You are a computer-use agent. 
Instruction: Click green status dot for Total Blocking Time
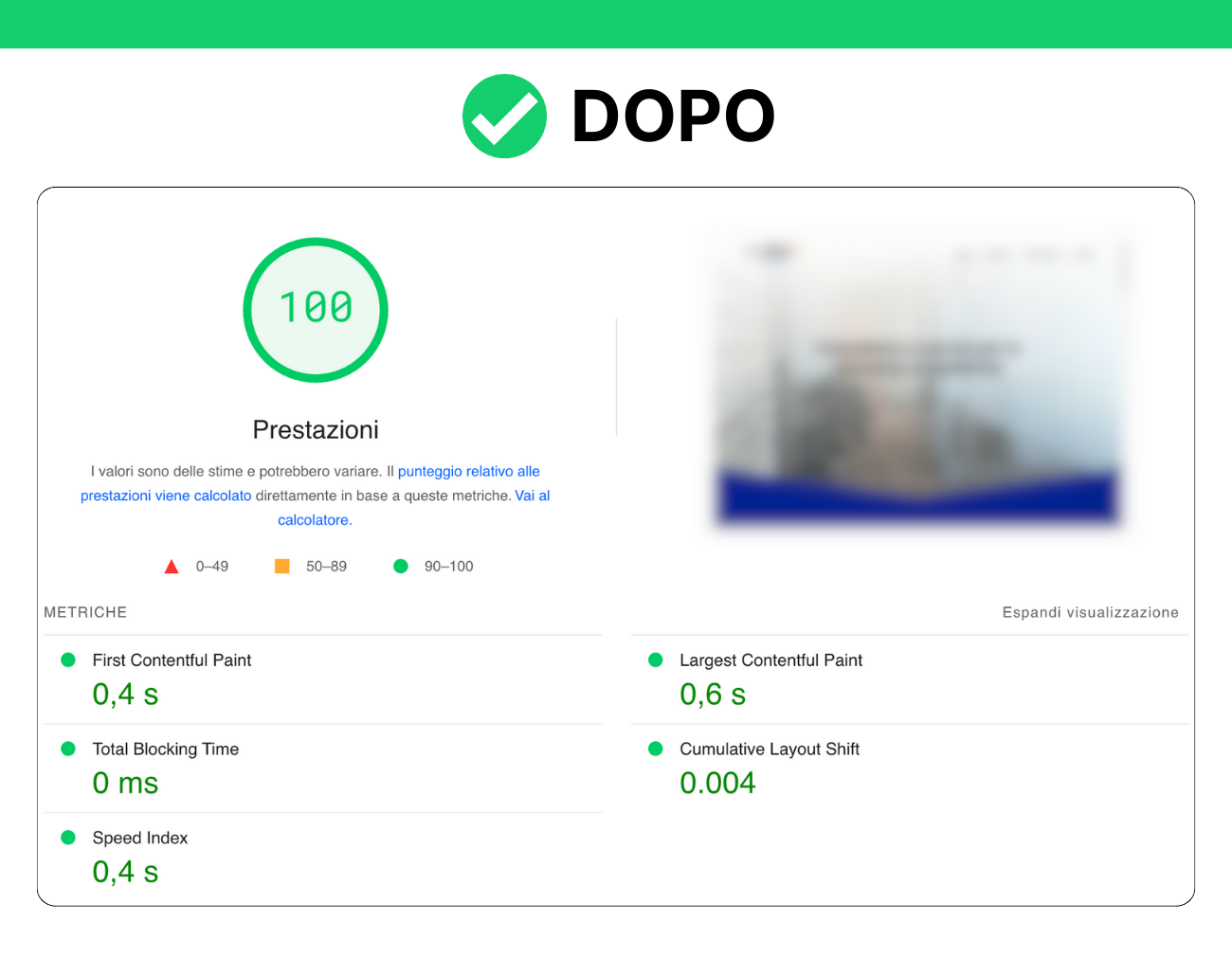(68, 749)
